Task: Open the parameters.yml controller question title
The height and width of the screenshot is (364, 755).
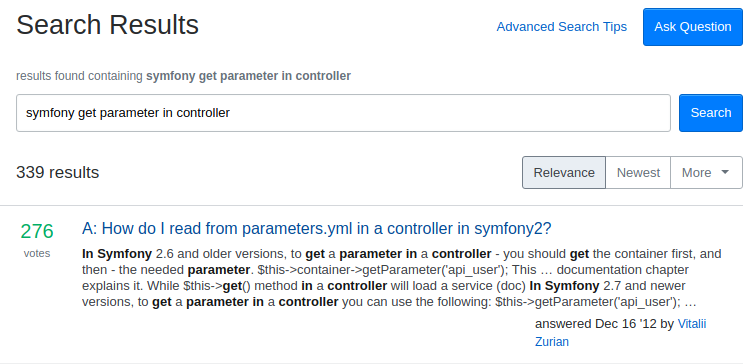Action: tap(316, 229)
